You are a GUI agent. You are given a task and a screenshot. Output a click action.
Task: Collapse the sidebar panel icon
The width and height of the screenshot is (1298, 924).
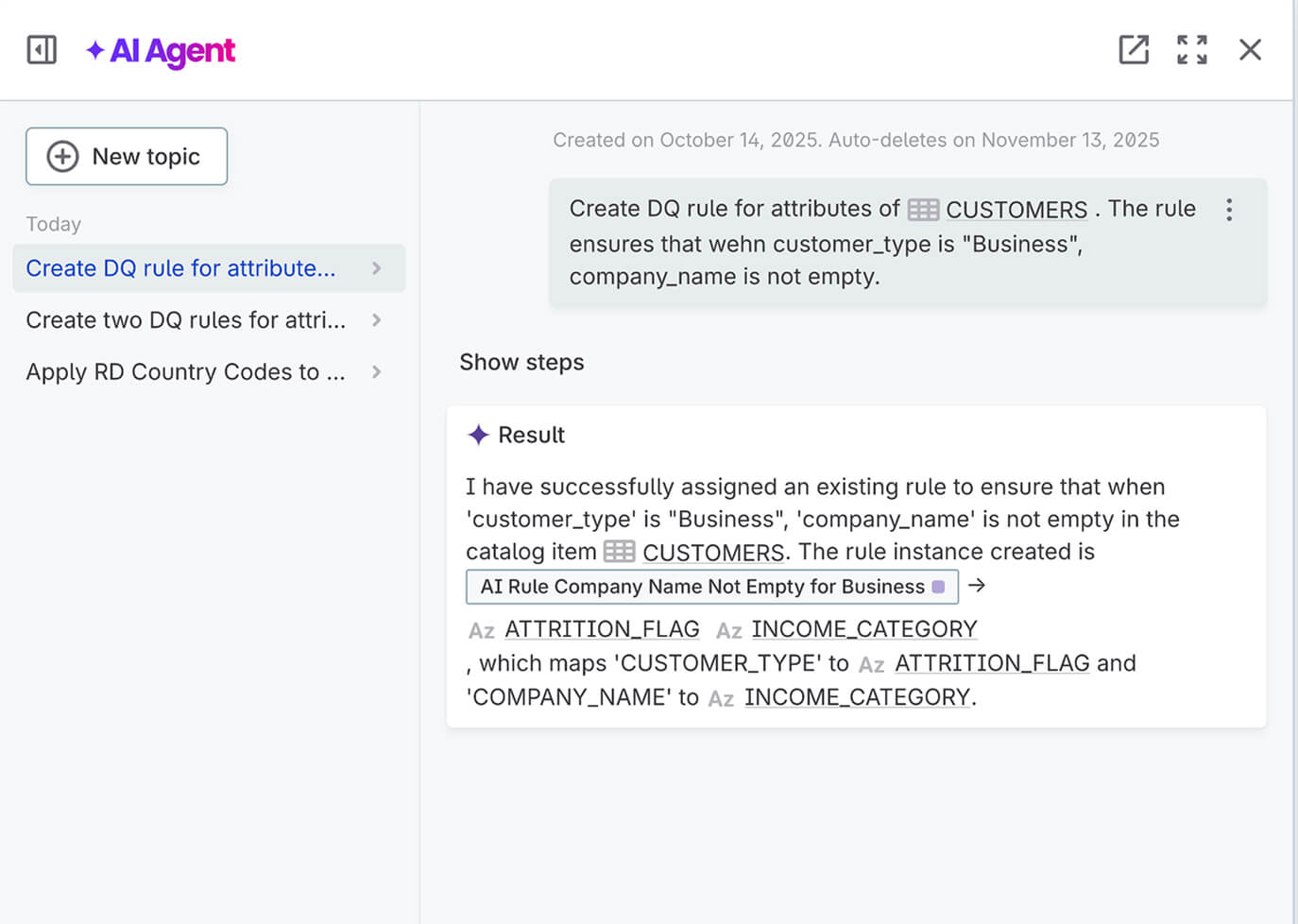coord(42,50)
